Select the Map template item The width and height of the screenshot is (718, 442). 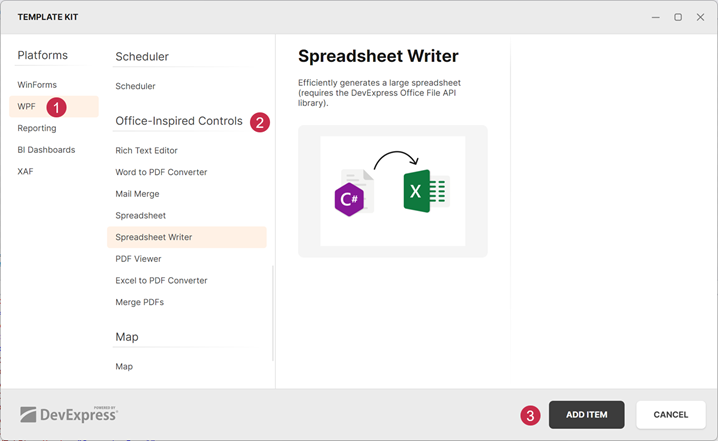pos(124,366)
